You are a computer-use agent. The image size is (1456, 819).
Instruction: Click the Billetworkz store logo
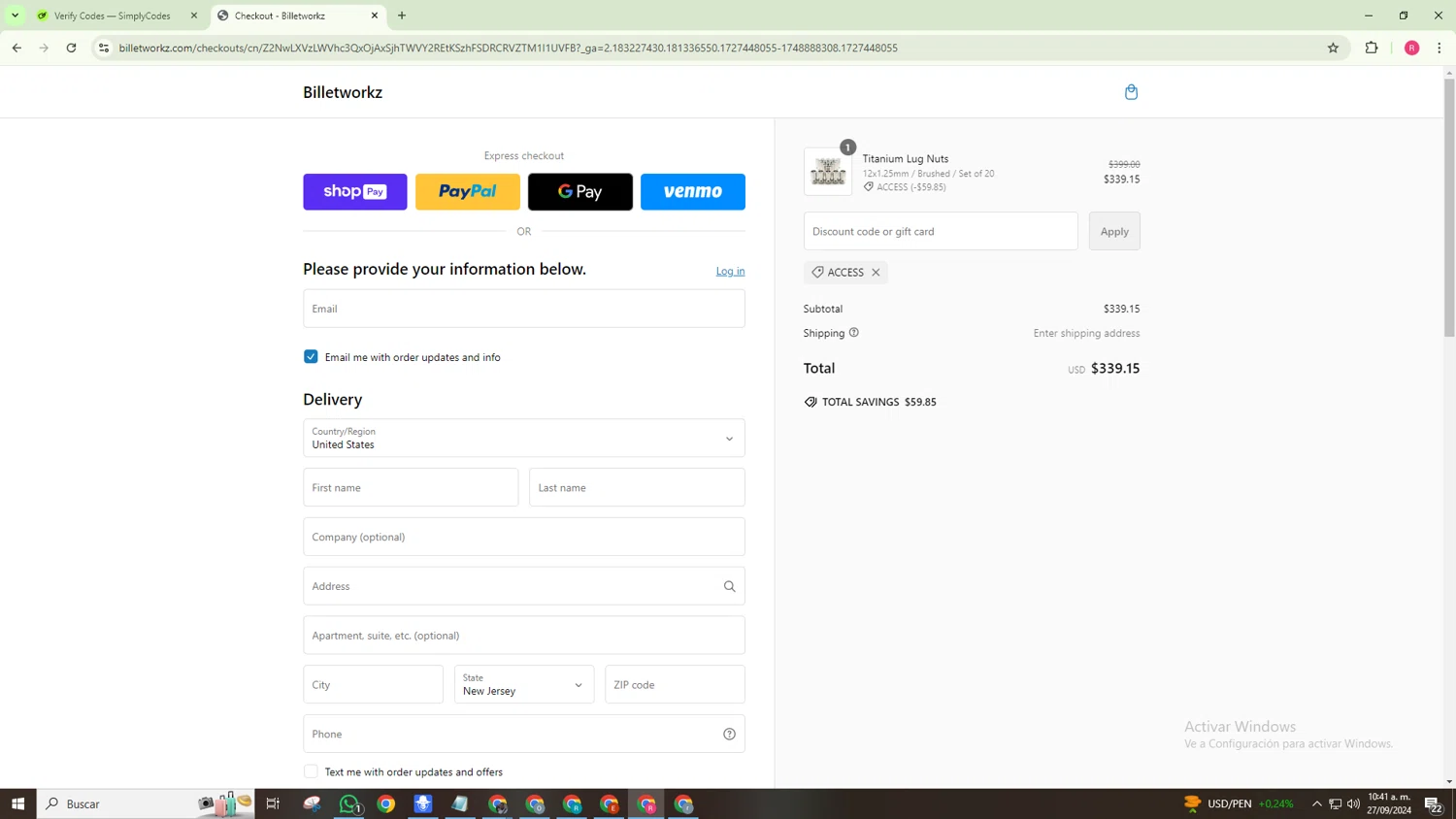[x=343, y=92]
